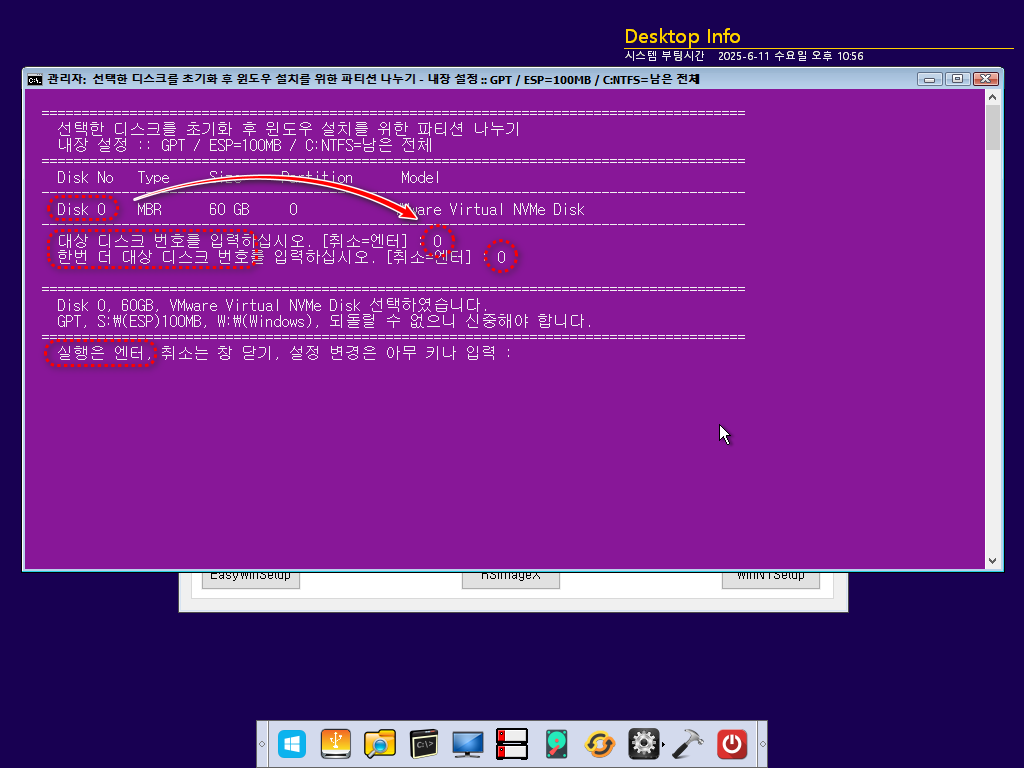Close the partition console window
The image size is (1024, 768).
tap(985, 79)
